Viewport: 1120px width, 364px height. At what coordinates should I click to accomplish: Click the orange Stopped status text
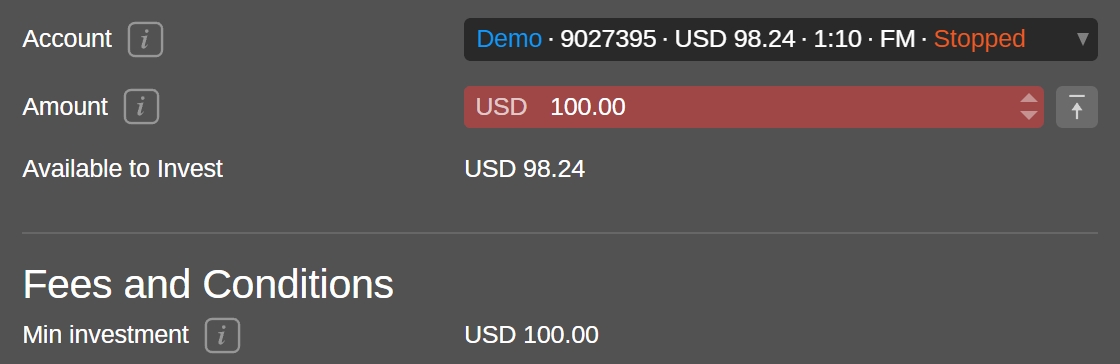[979, 39]
